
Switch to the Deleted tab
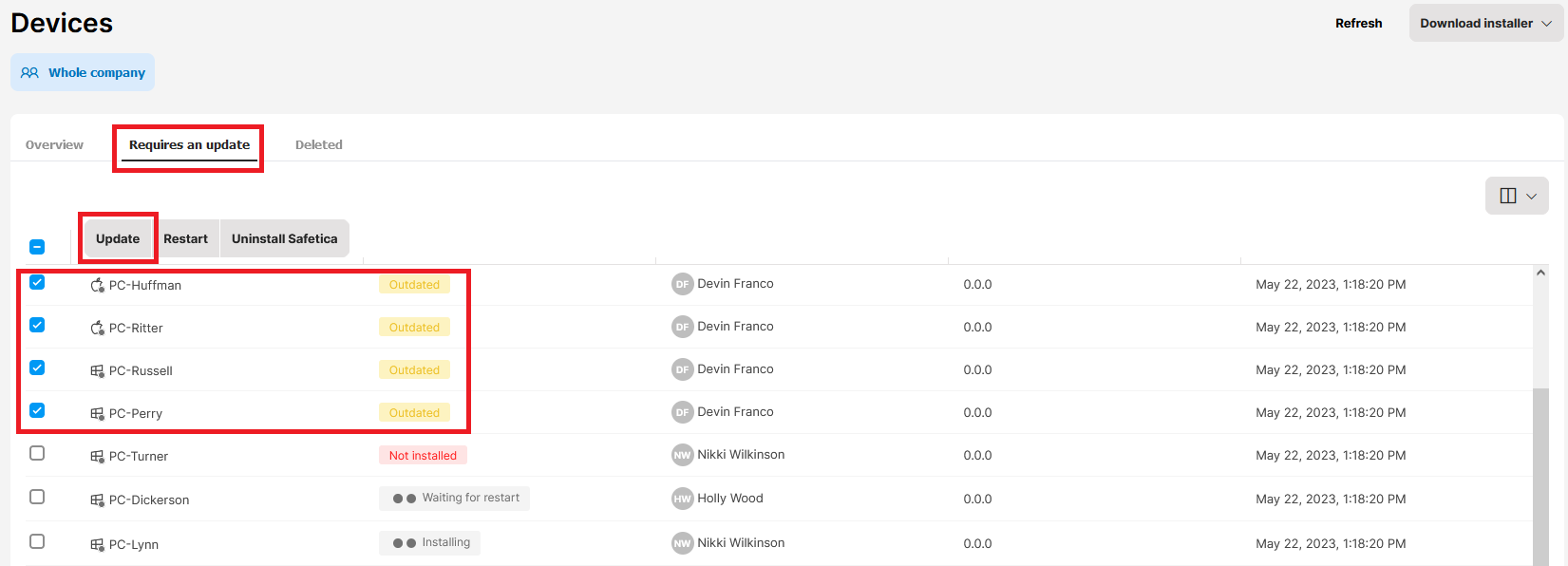click(x=318, y=144)
